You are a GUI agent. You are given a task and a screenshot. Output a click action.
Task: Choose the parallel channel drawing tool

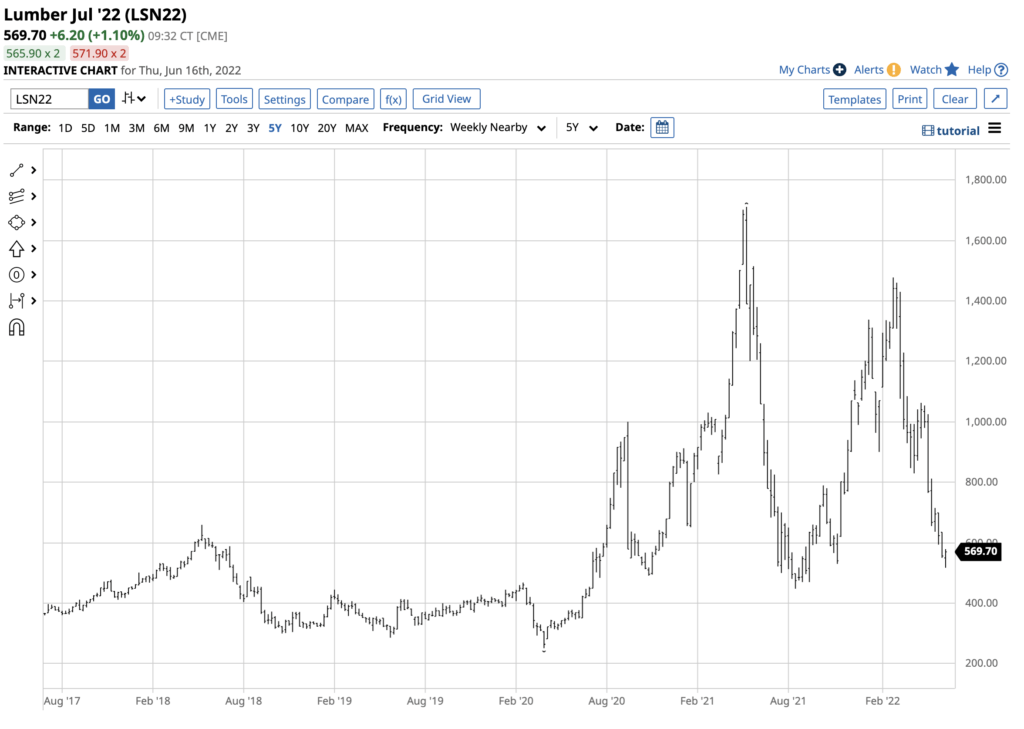click(x=16, y=196)
